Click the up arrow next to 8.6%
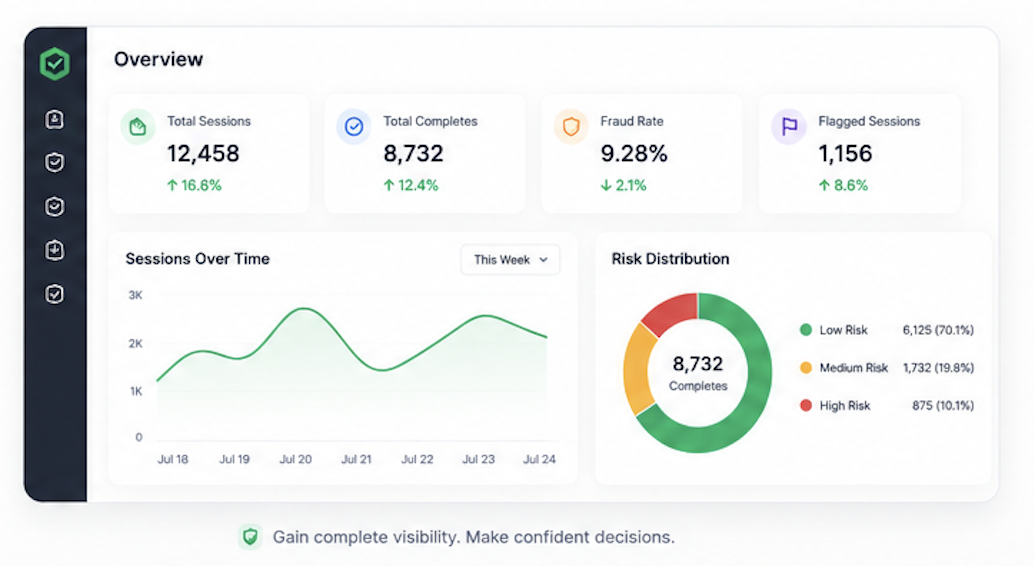Viewport: 1034px width, 566px height. point(824,185)
